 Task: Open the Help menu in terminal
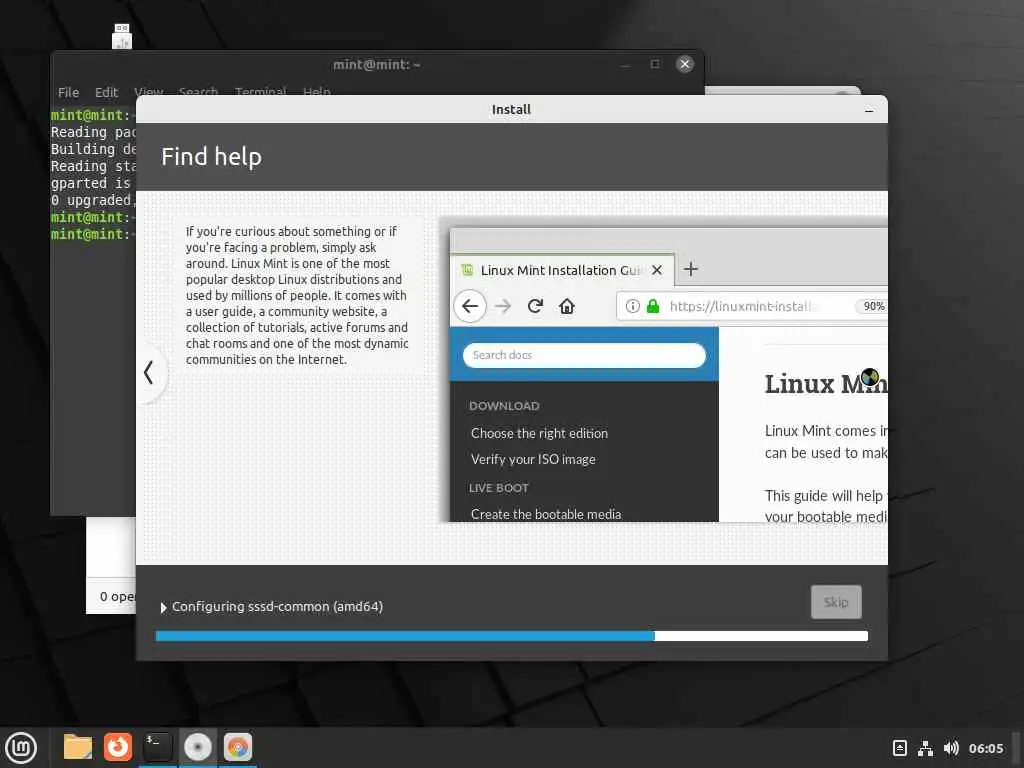(317, 92)
